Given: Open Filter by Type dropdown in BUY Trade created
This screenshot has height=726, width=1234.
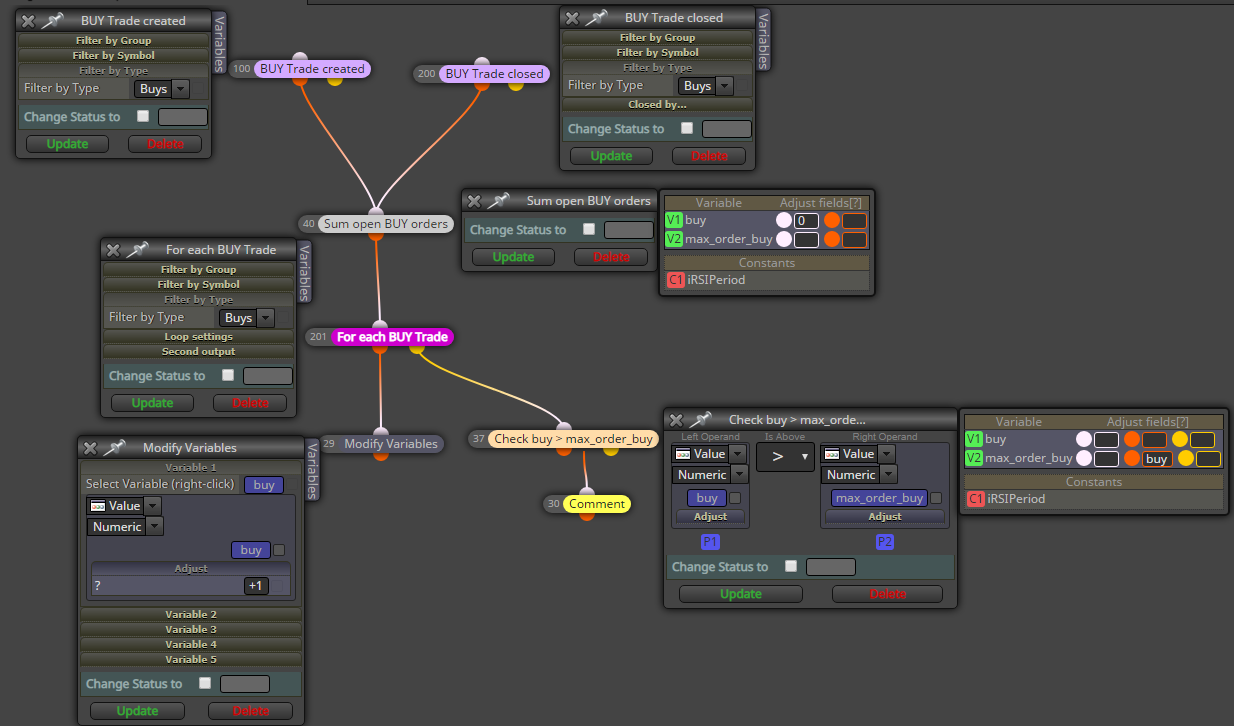Looking at the screenshot, I should pyautogui.click(x=161, y=88).
